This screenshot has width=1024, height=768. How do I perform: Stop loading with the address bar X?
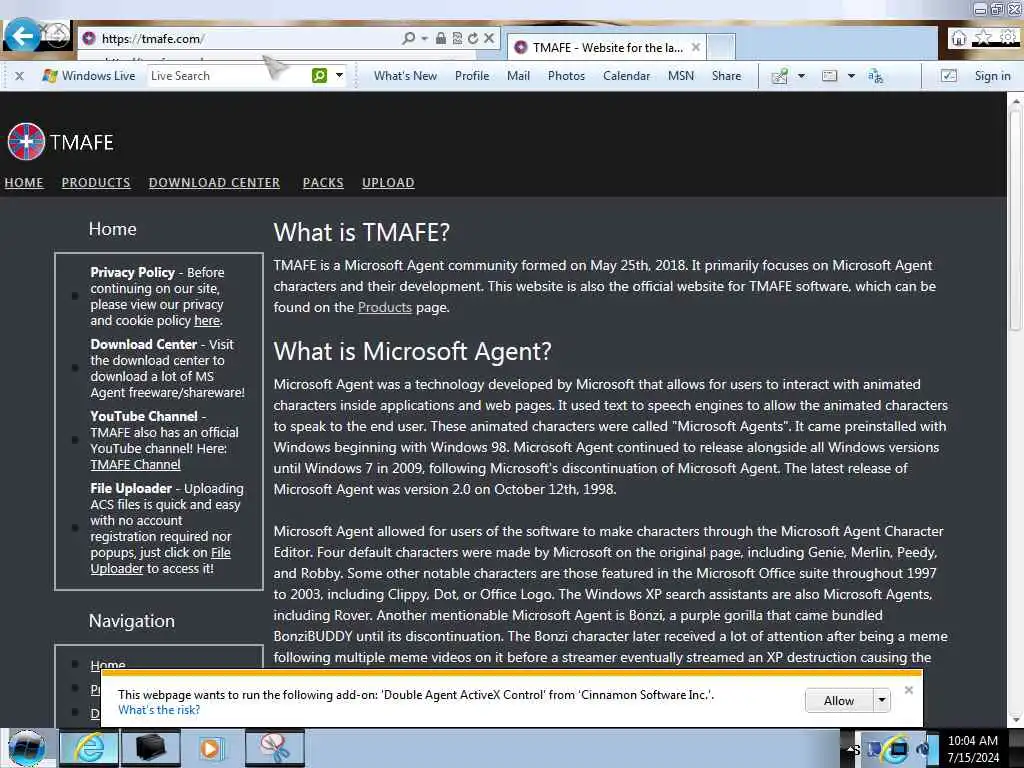(x=488, y=39)
